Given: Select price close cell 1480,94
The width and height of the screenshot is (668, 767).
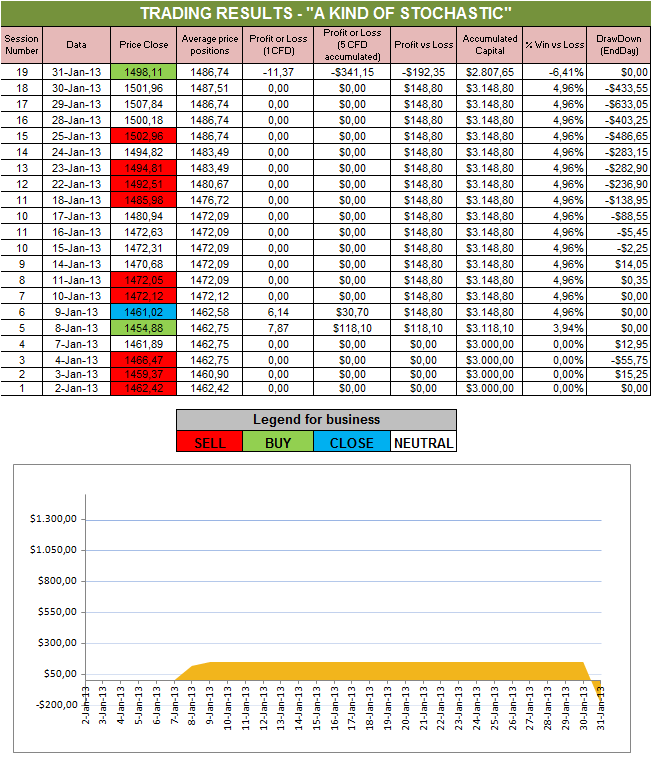Looking at the screenshot, I should point(143,216).
